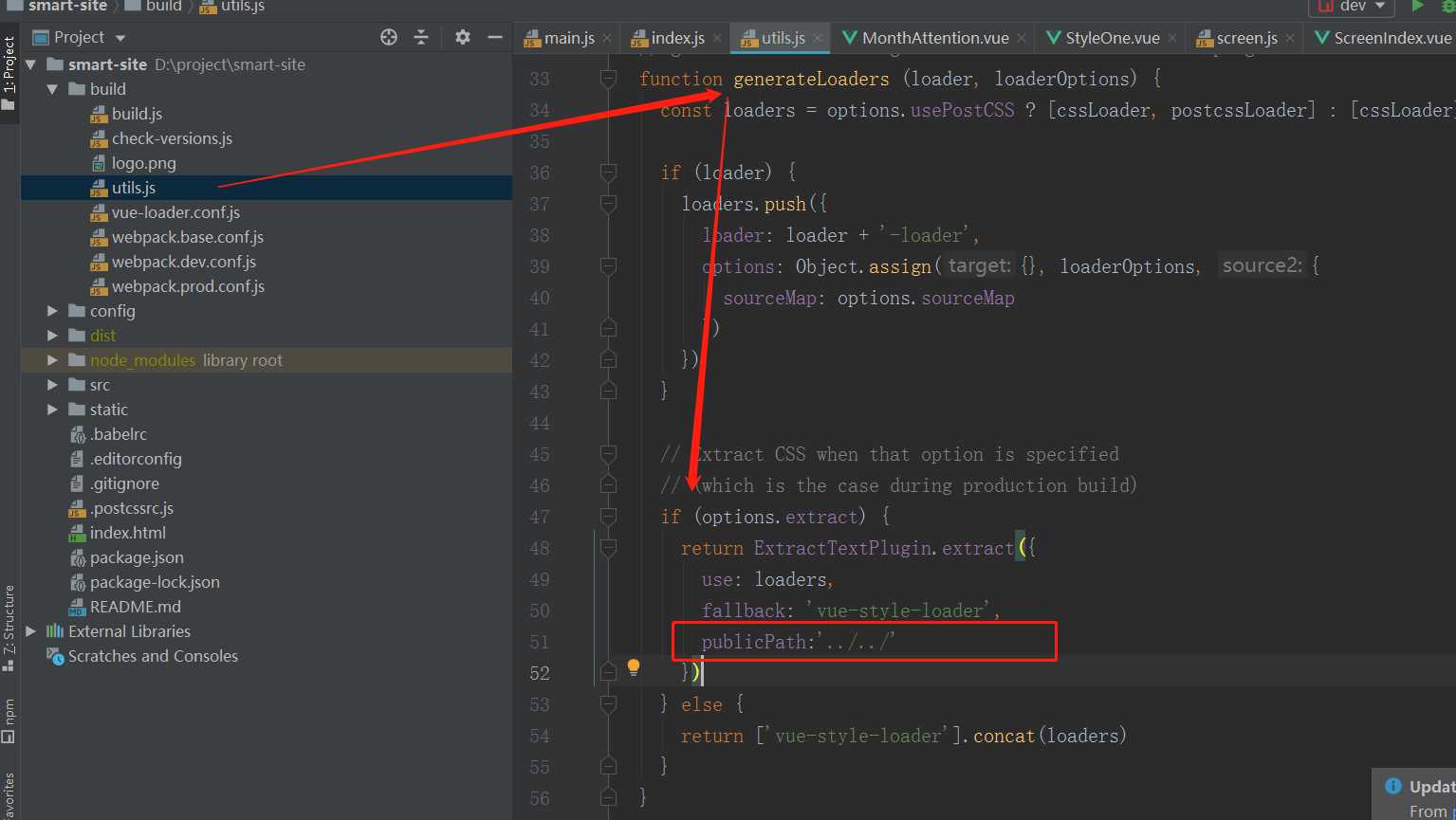This screenshot has height=820, width=1456.
Task: Click the scroll-from-source target icon
Action: tap(389, 37)
